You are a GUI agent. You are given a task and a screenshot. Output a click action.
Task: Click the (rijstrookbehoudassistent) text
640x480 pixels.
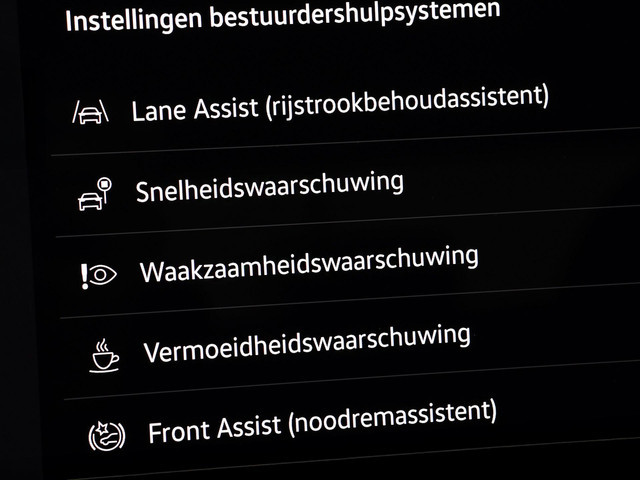pos(407,102)
